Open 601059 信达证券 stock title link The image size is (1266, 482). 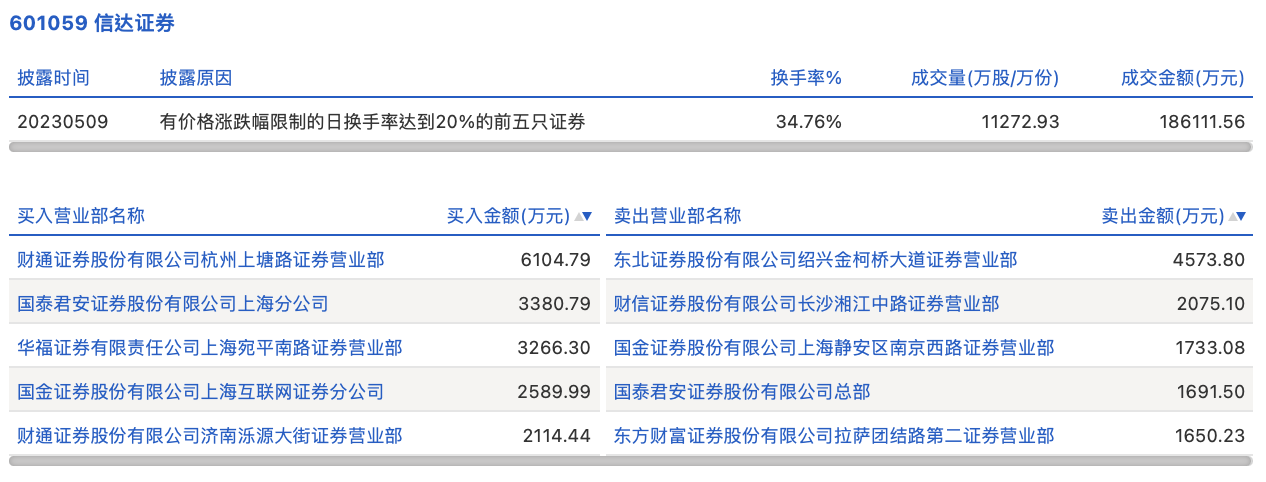pyautogui.click(x=92, y=24)
